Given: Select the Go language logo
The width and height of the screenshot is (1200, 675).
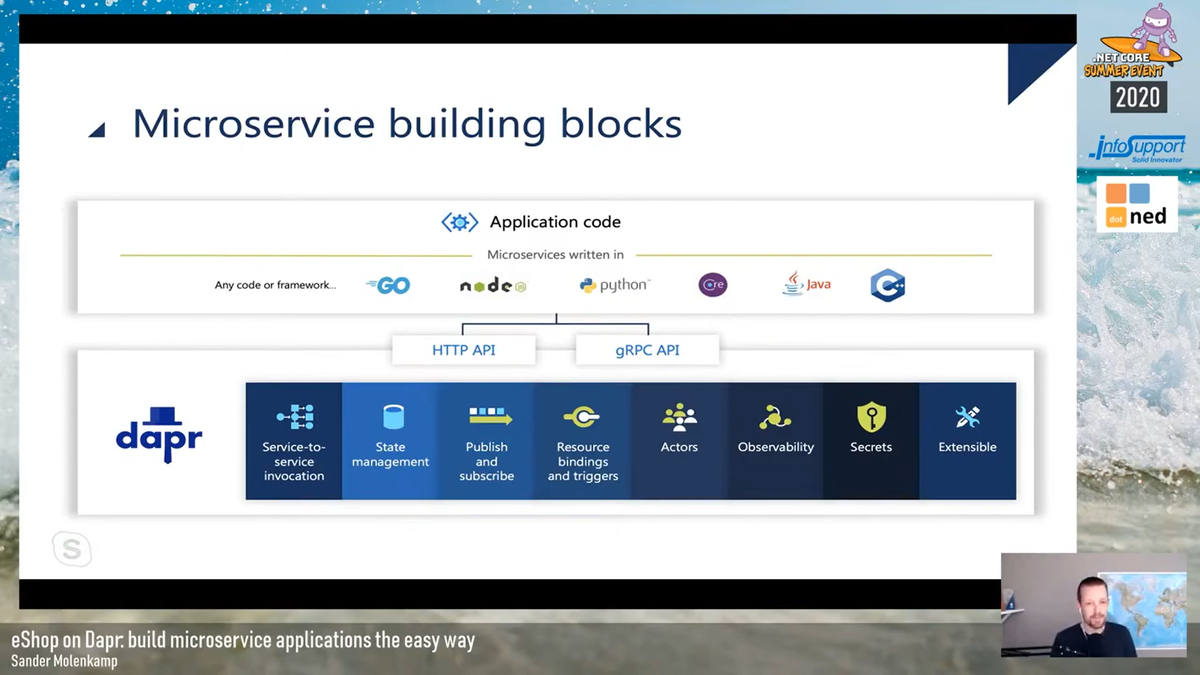Looking at the screenshot, I should coord(388,285).
